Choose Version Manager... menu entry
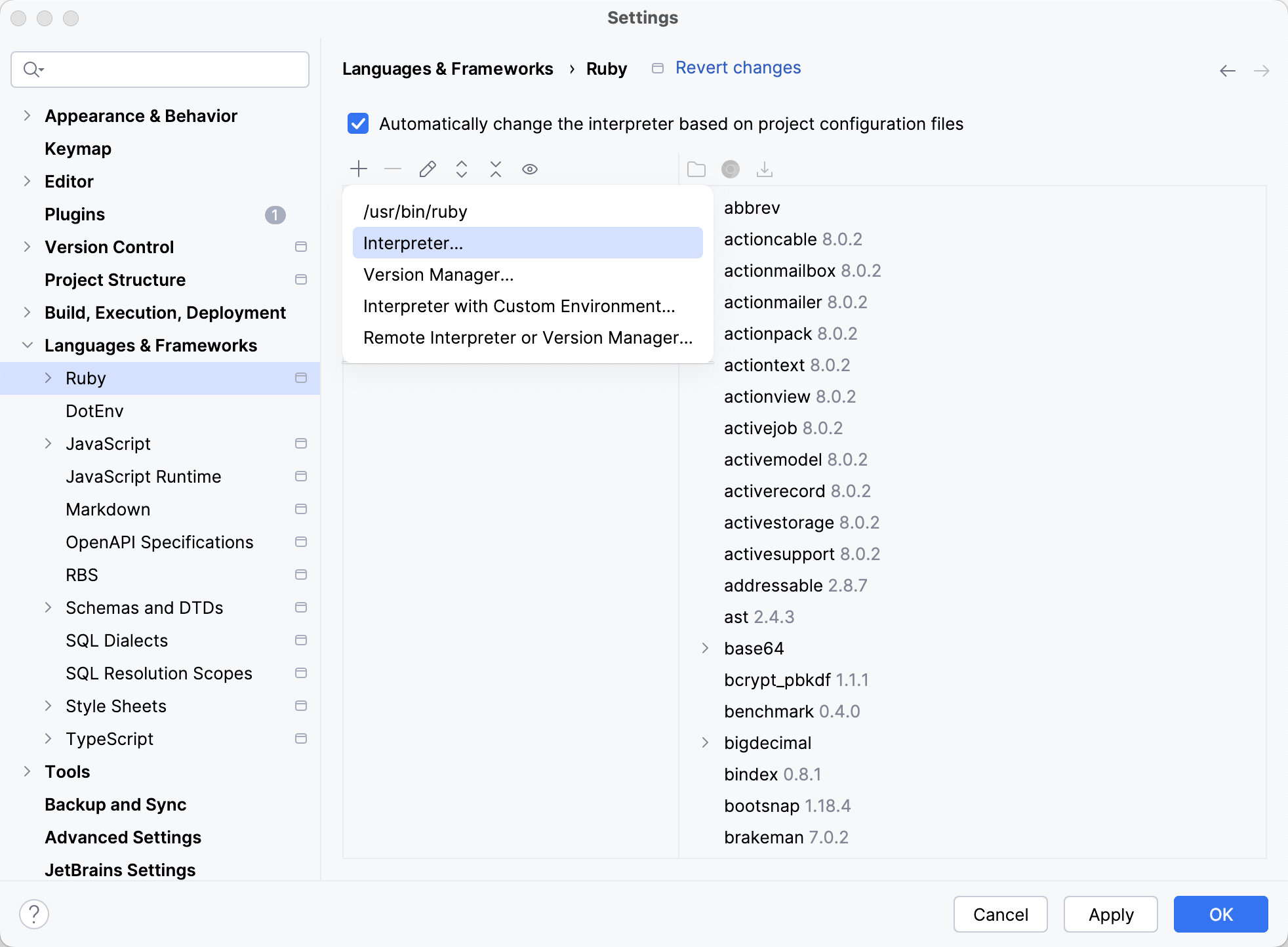Screen dimensions: 1288x947 [438, 275]
